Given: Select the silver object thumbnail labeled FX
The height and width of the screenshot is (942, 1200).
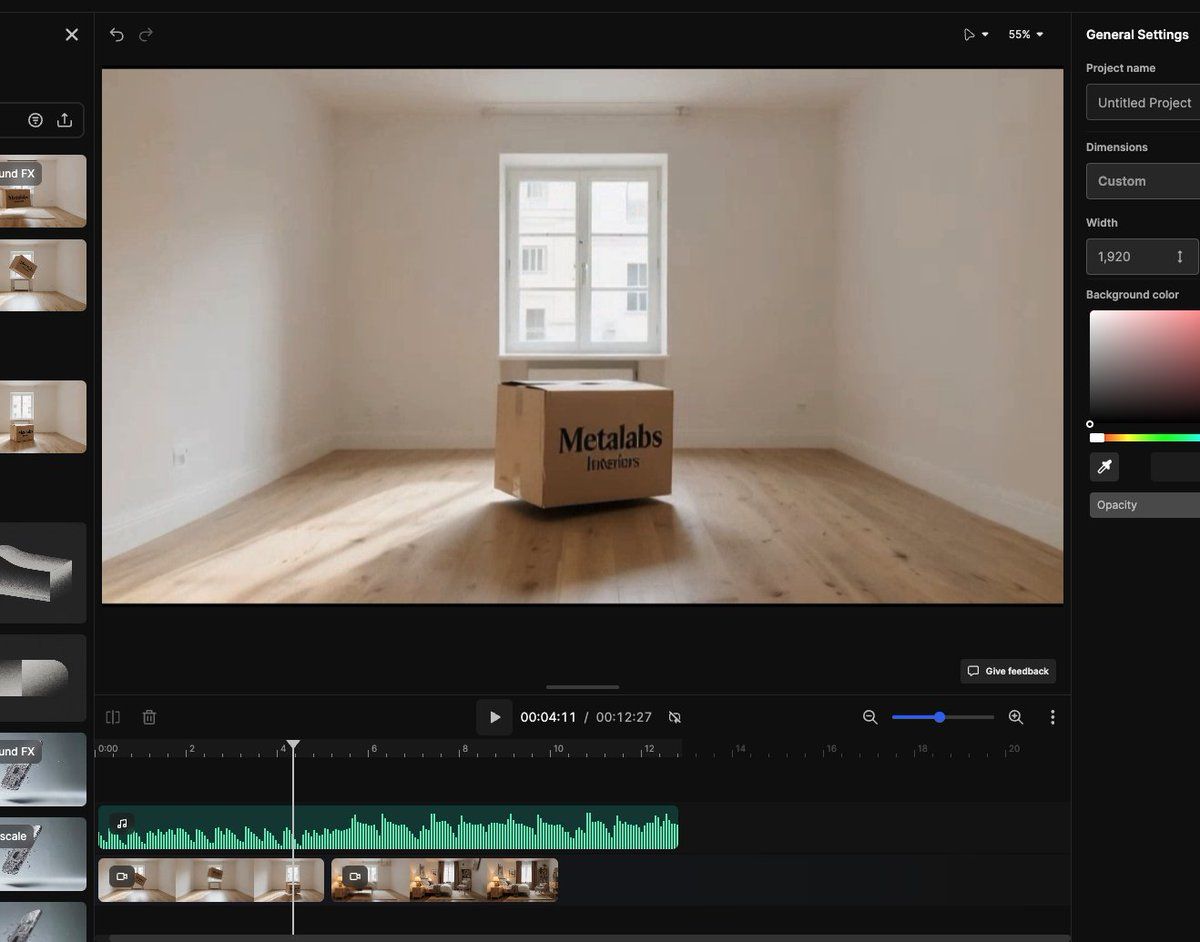Looking at the screenshot, I should pyautogui.click(x=43, y=769).
